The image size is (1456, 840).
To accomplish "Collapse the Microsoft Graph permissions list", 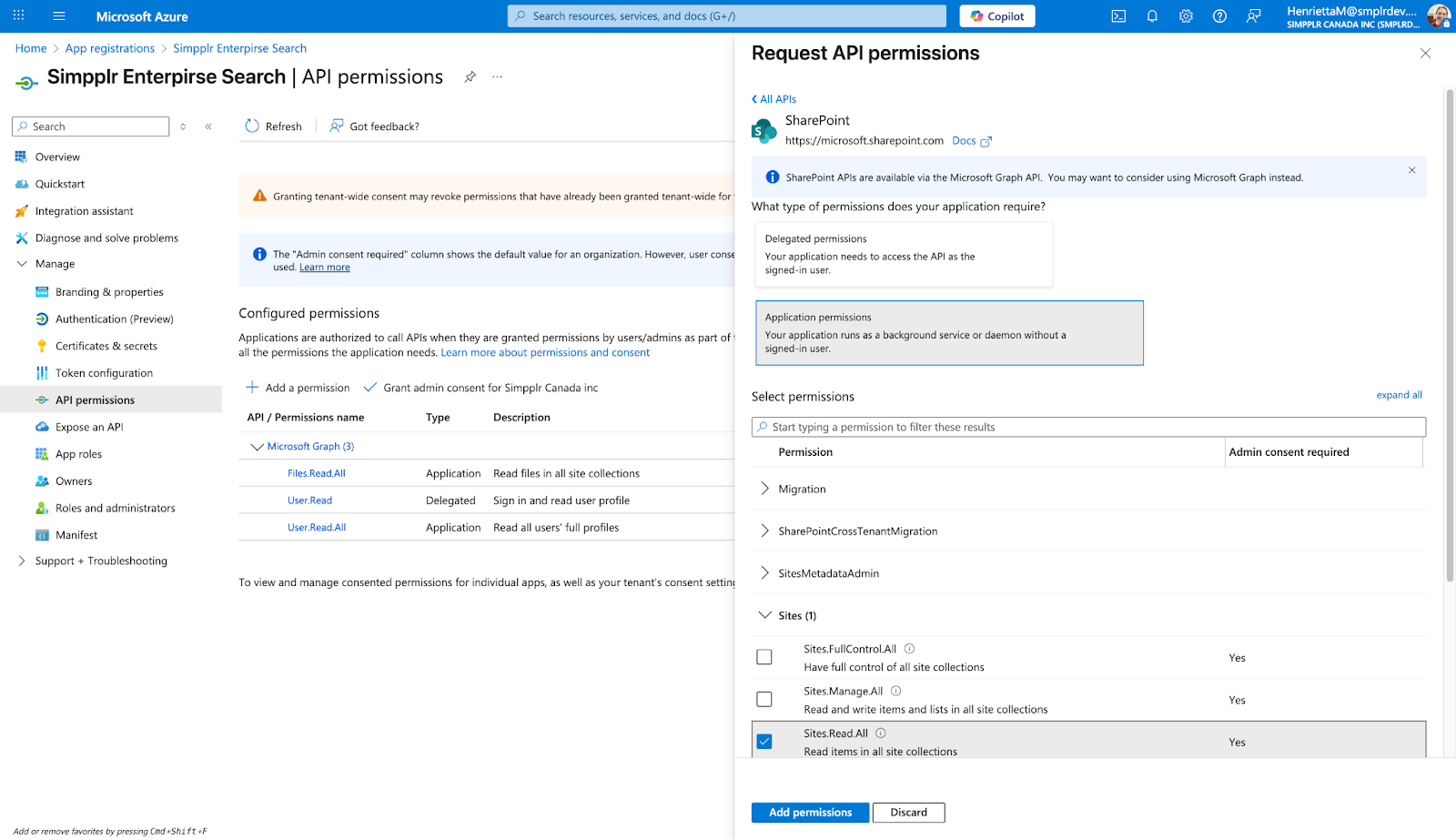I will (257, 447).
